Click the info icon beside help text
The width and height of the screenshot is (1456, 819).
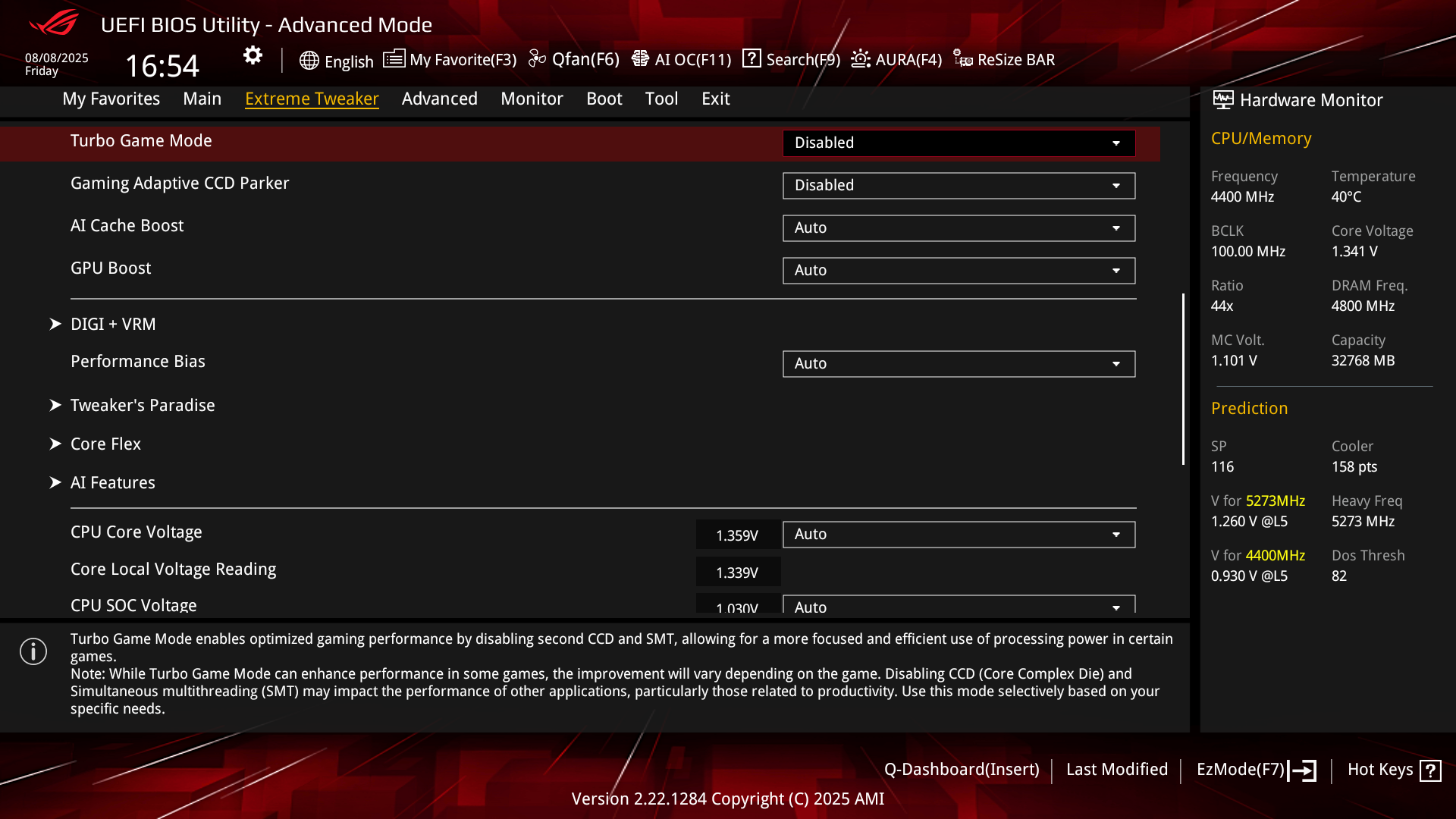[33, 651]
